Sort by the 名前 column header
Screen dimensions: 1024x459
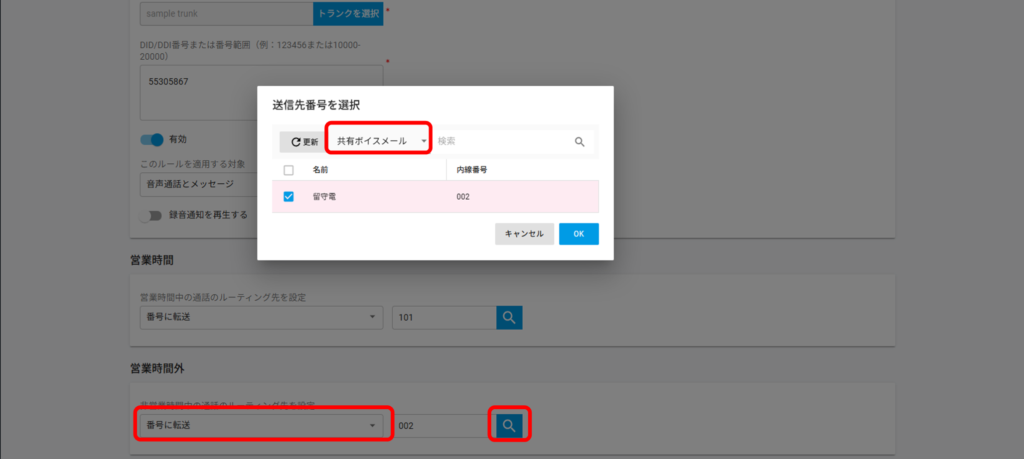click(321, 170)
